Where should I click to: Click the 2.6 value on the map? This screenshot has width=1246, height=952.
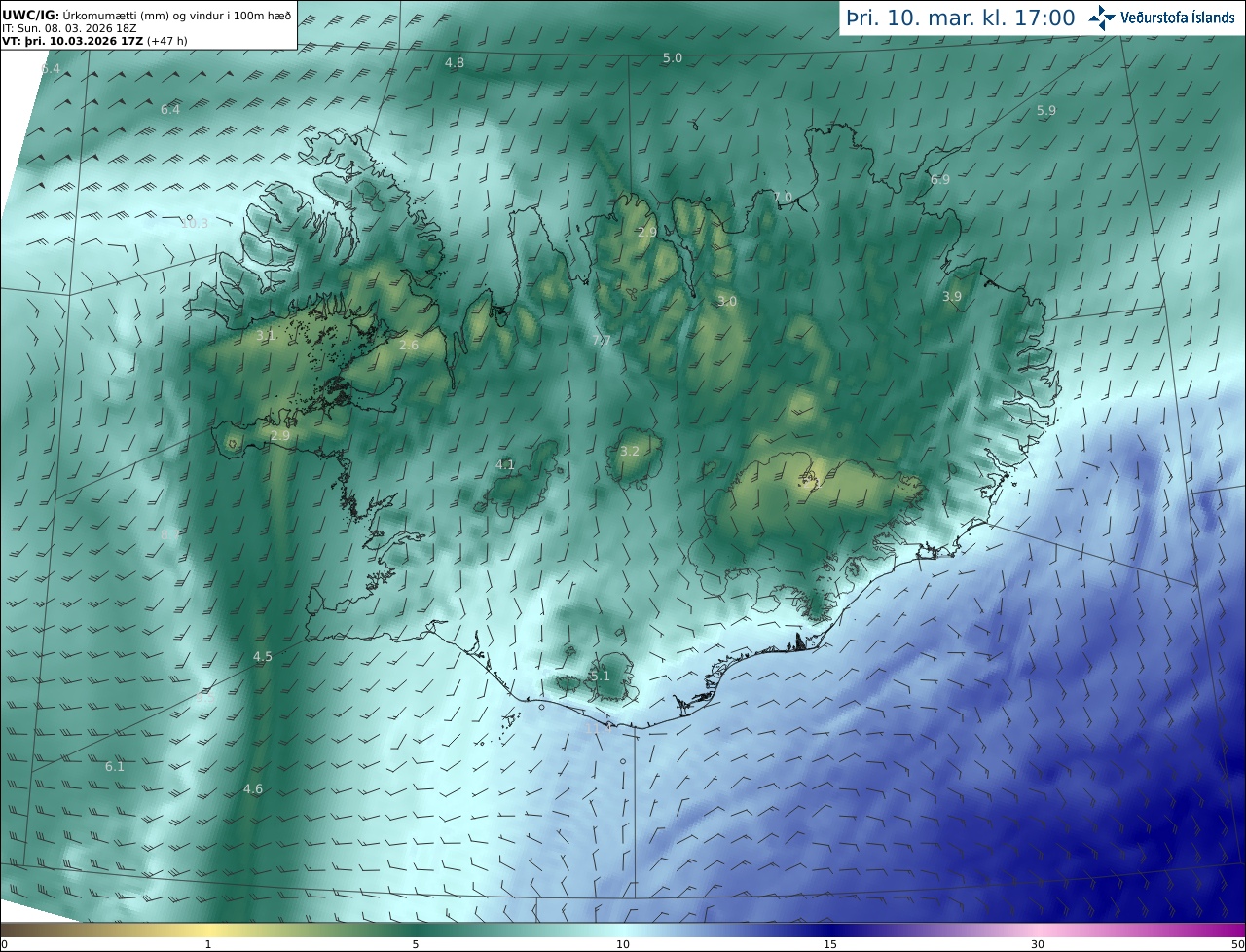(x=409, y=345)
